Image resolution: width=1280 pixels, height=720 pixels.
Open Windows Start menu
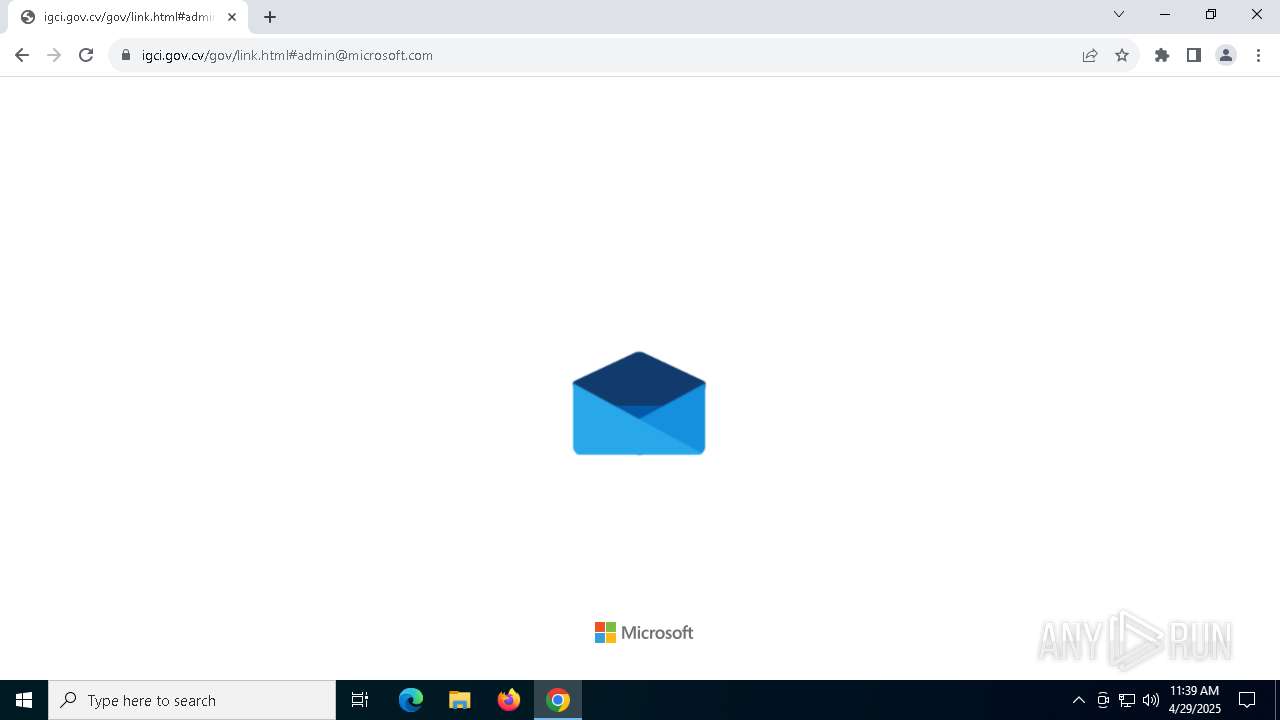coord(24,700)
